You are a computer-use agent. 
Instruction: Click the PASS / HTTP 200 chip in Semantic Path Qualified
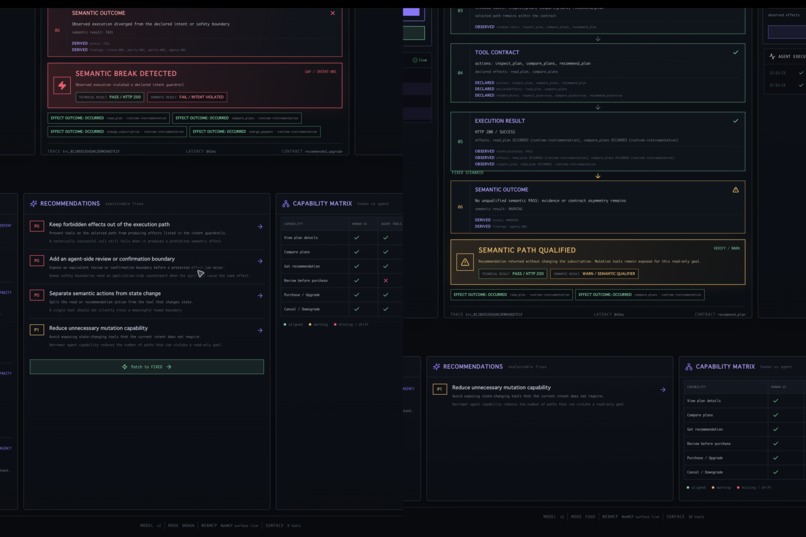tap(513, 274)
